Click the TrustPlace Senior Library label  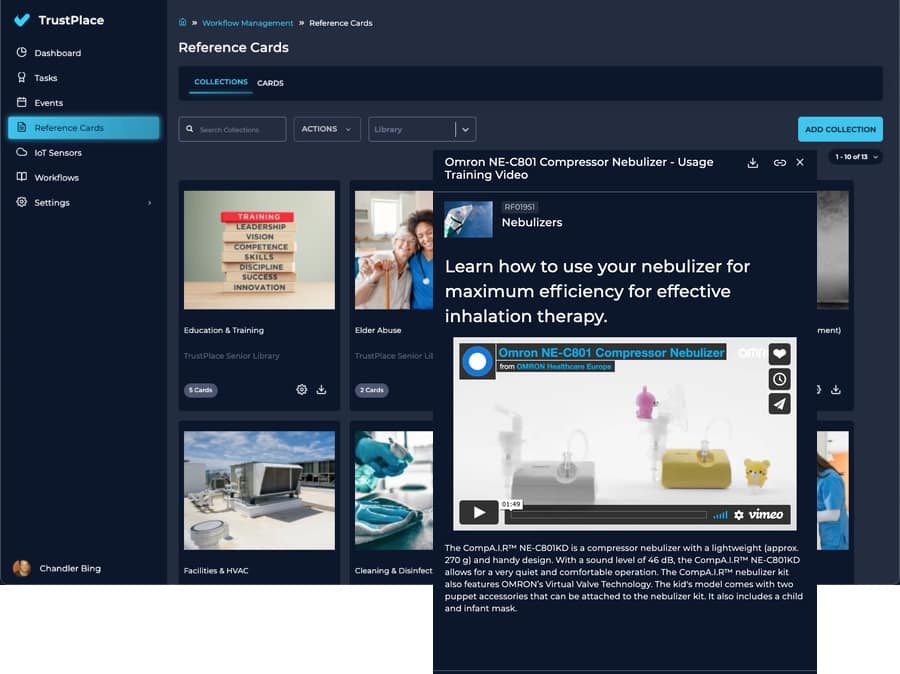232,356
